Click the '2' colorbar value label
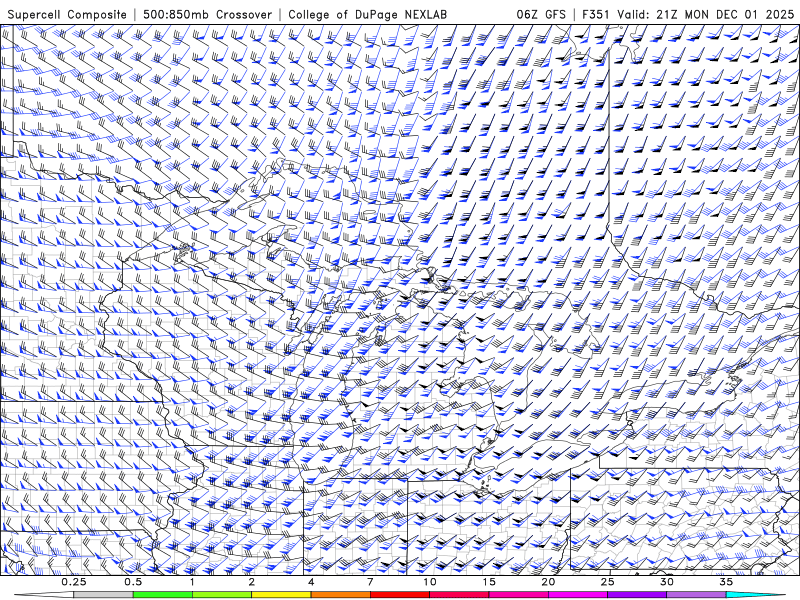This screenshot has width=800, height=600. point(252,582)
